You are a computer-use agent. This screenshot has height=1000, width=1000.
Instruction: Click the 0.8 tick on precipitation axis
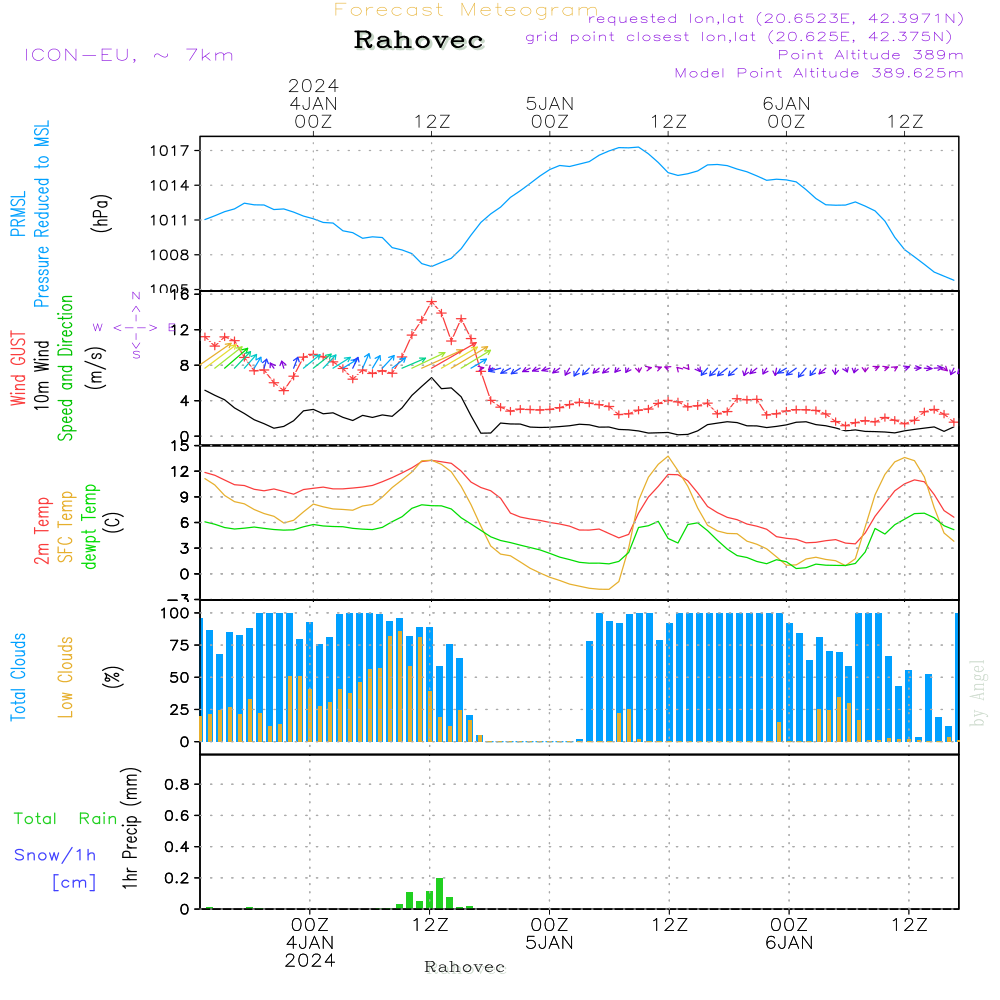click(177, 784)
